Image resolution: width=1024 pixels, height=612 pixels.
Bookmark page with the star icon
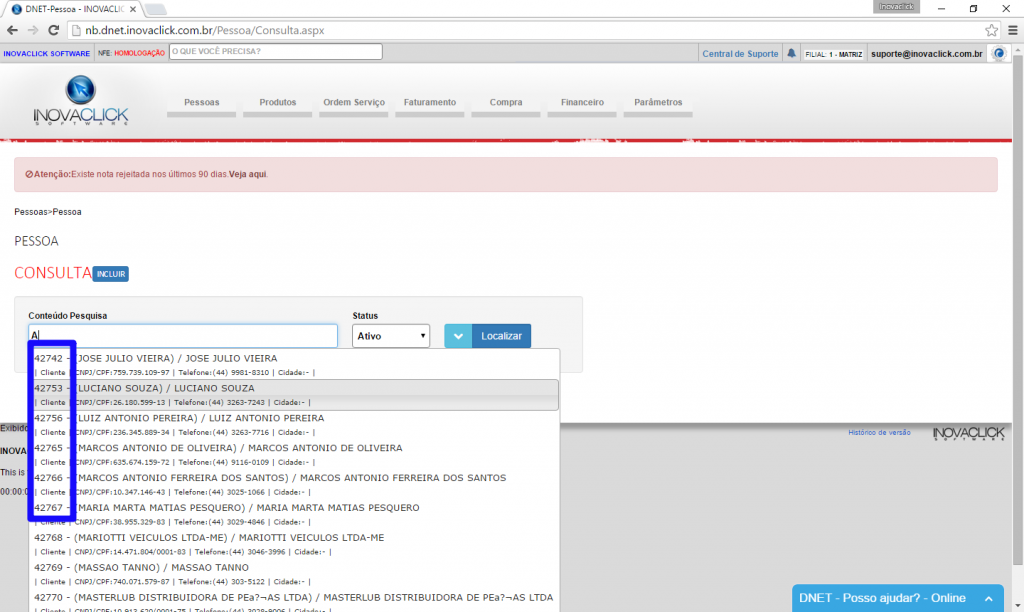coord(991,30)
